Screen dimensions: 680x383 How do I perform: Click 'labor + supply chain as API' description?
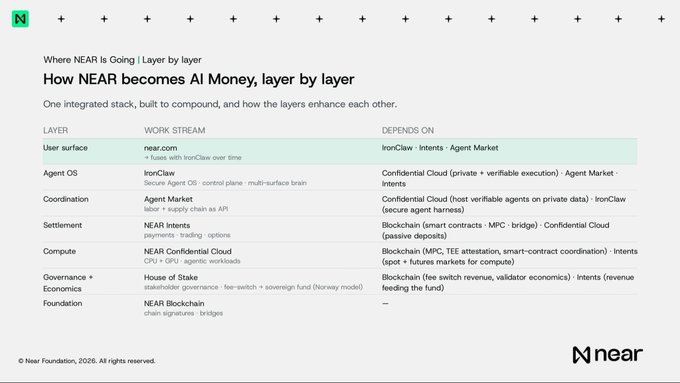click(186, 209)
